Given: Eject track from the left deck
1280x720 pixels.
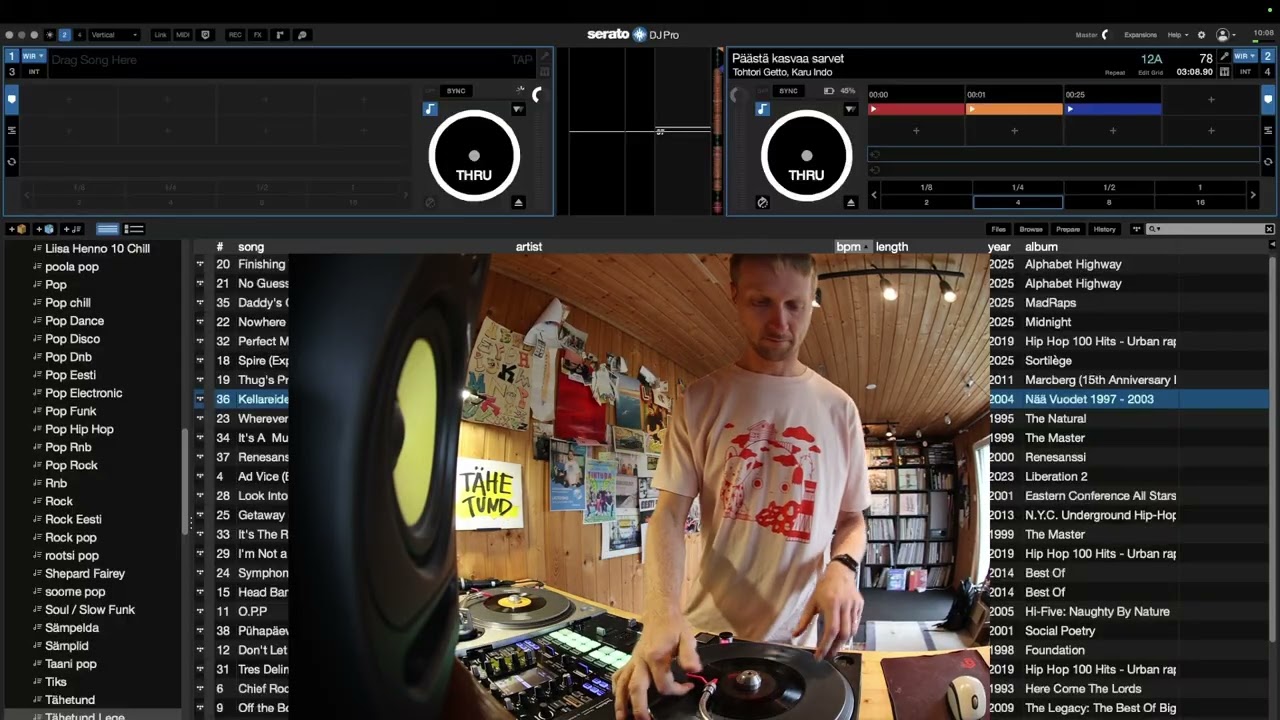Looking at the screenshot, I should [x=518, y=203].
